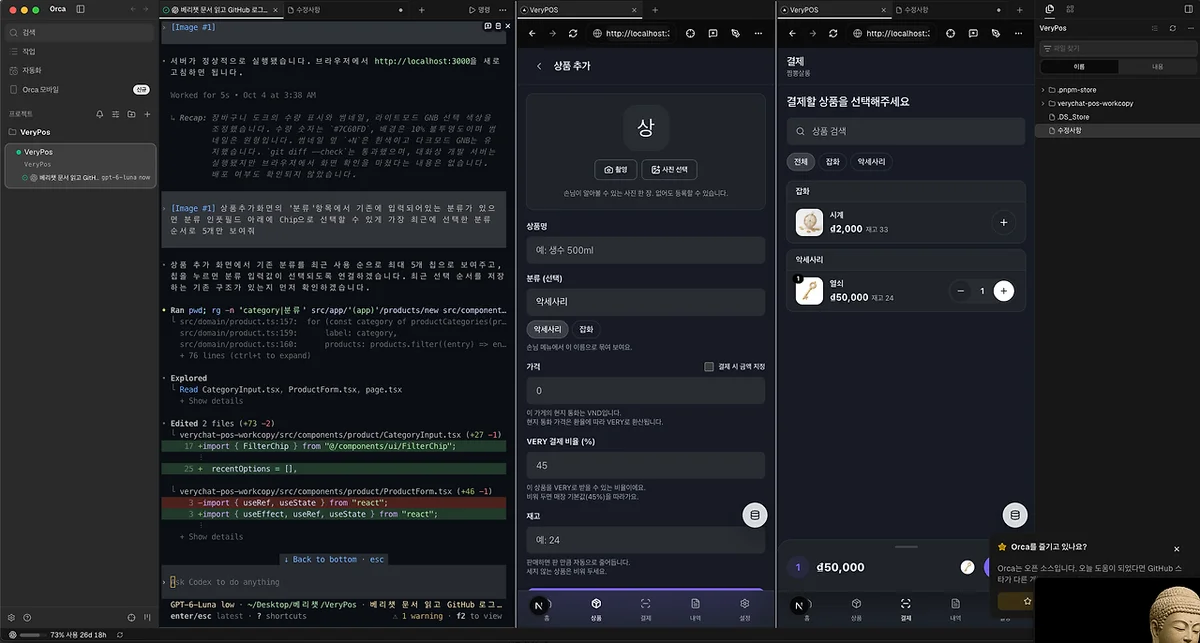The image size is (1200, 643).
Task: Click the VERY 결제 비율 field showing 45
Action: click(x=646, y=465)
